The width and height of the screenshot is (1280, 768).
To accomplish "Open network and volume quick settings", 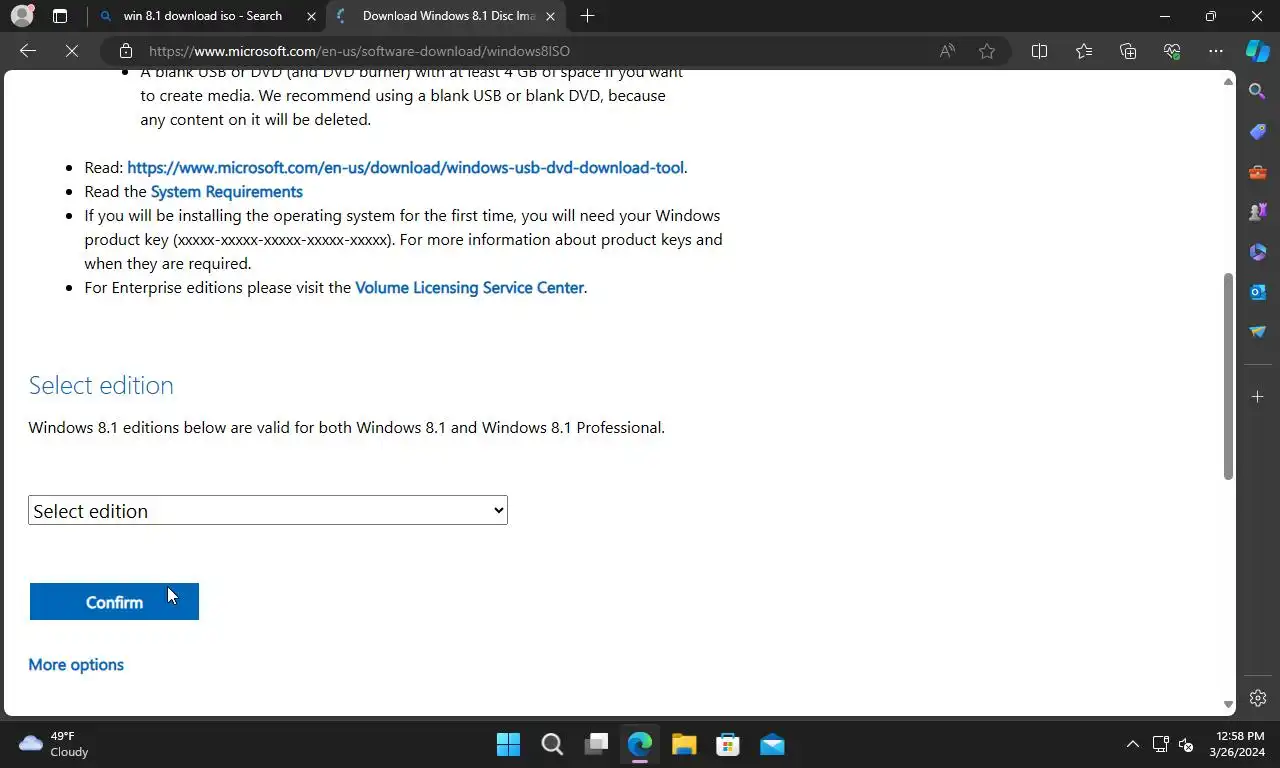I will [1173, 745].
